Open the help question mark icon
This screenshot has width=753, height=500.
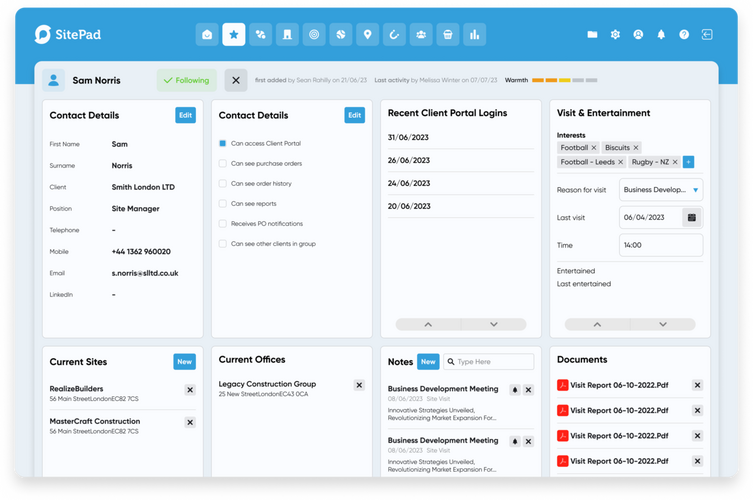[684, 34]
